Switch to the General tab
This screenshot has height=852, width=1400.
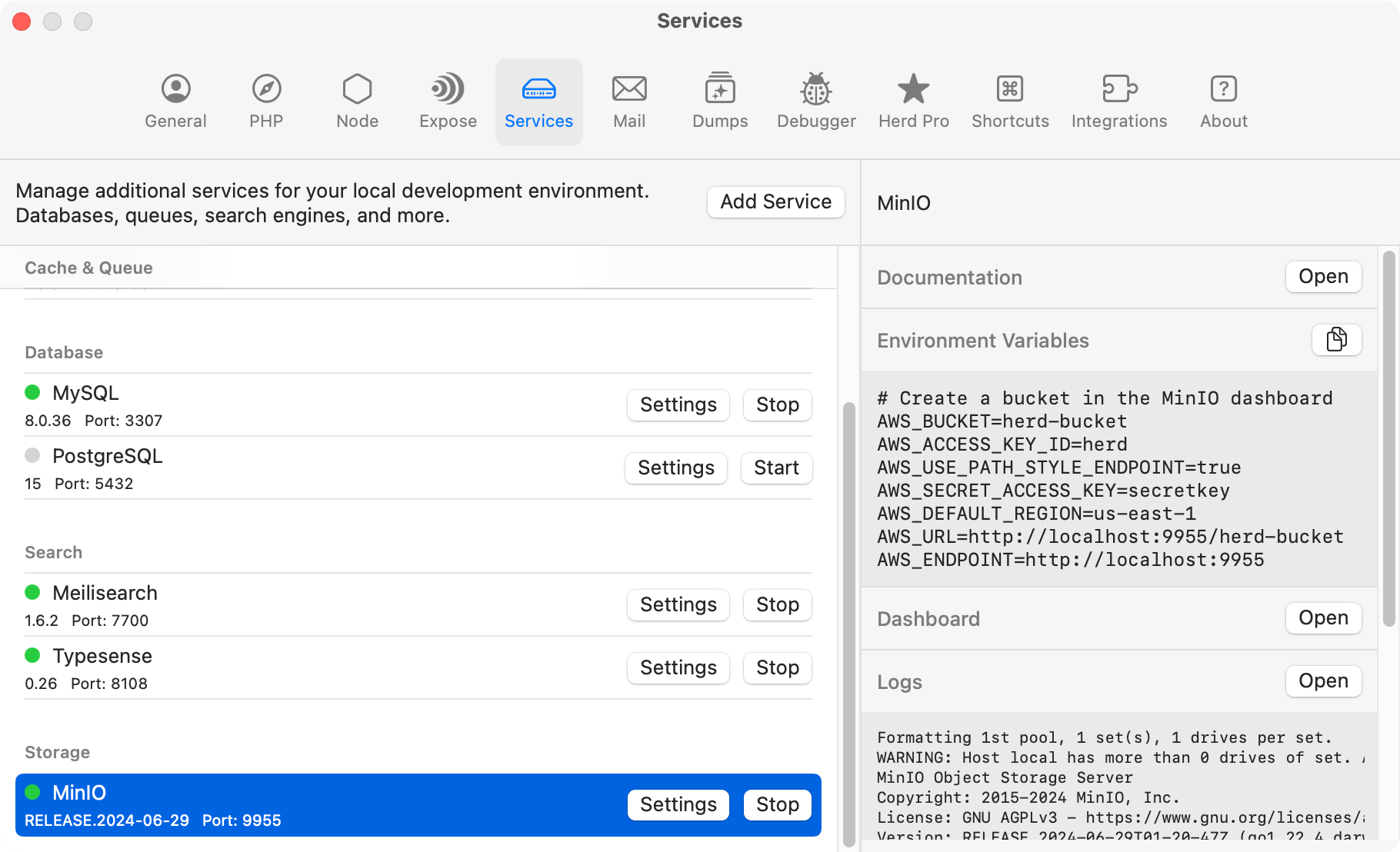(x=175, y=100)
